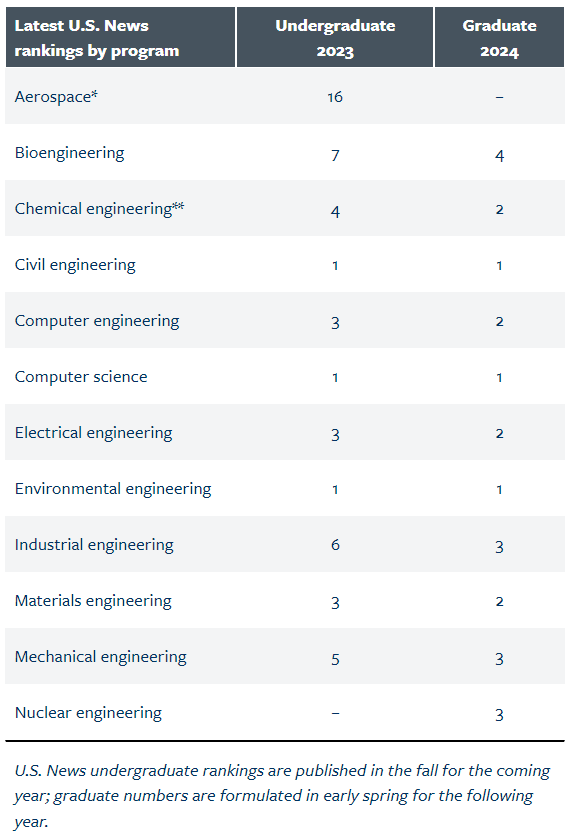The height and width of the screenshot is (836, 573).
Task: Click the Nuclear engineering row label
Action: (x=88, y=713)
